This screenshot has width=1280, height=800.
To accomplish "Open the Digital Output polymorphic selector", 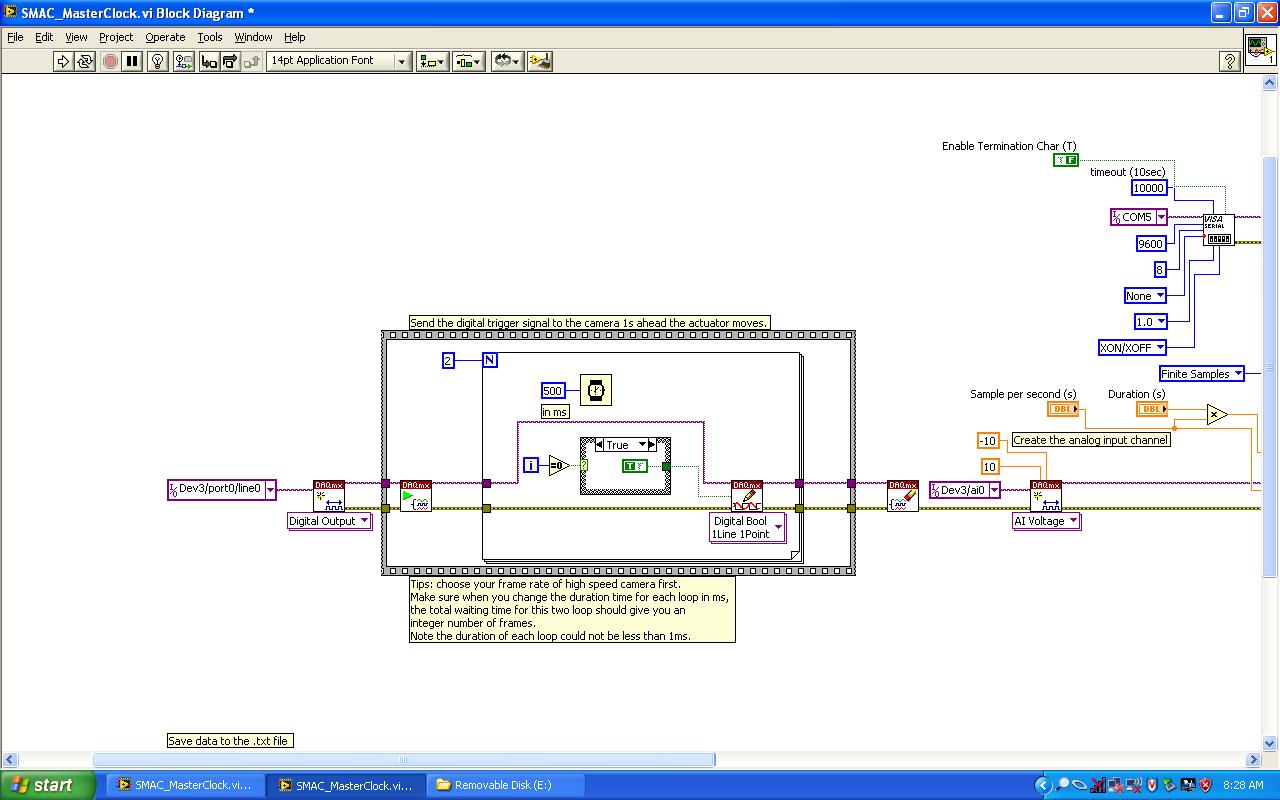I will point(329,521).
